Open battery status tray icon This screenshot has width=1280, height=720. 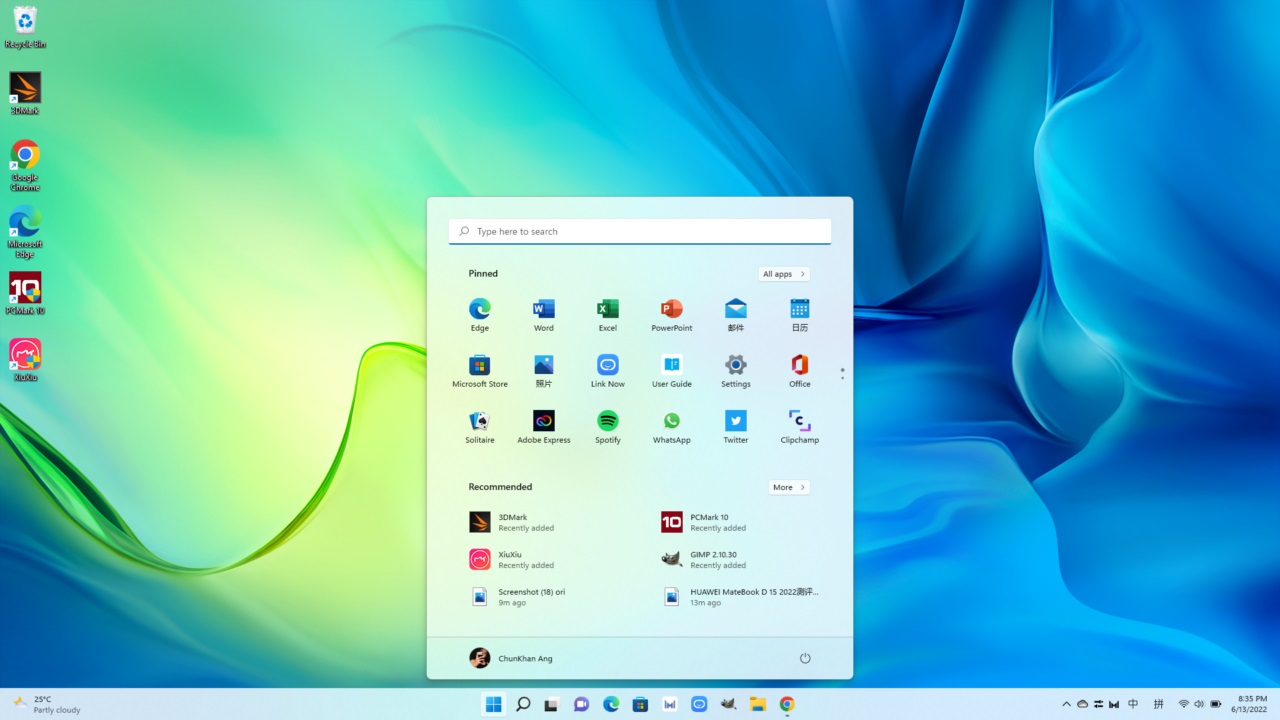click(1216, 704)
